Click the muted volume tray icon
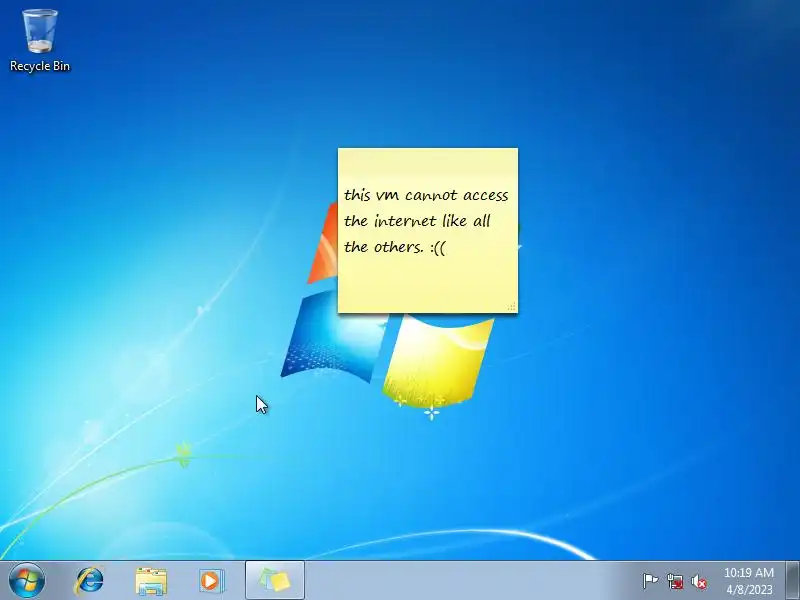The height and width of the screenshot is (600, 800). [x=699, y=581]
